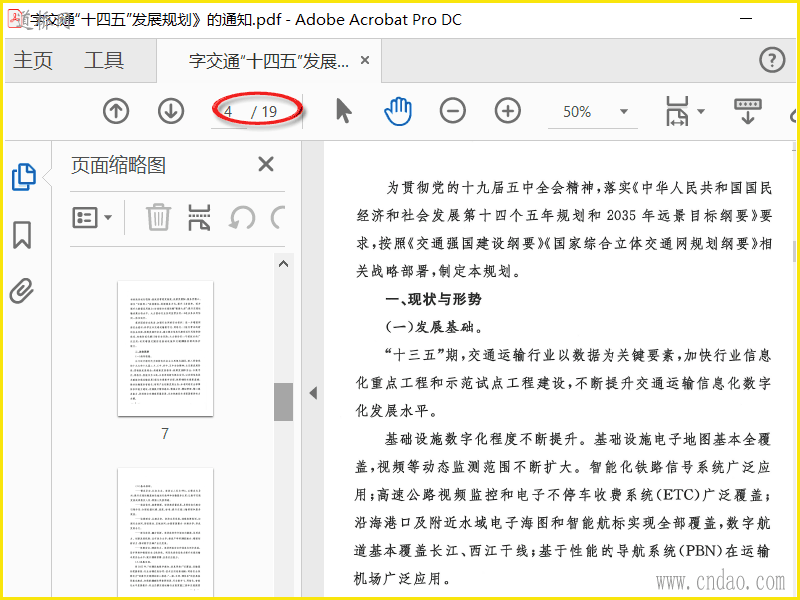Zoom in with the plus button
This screenshot has width=800, height=600.
click(x=508, y=111)
